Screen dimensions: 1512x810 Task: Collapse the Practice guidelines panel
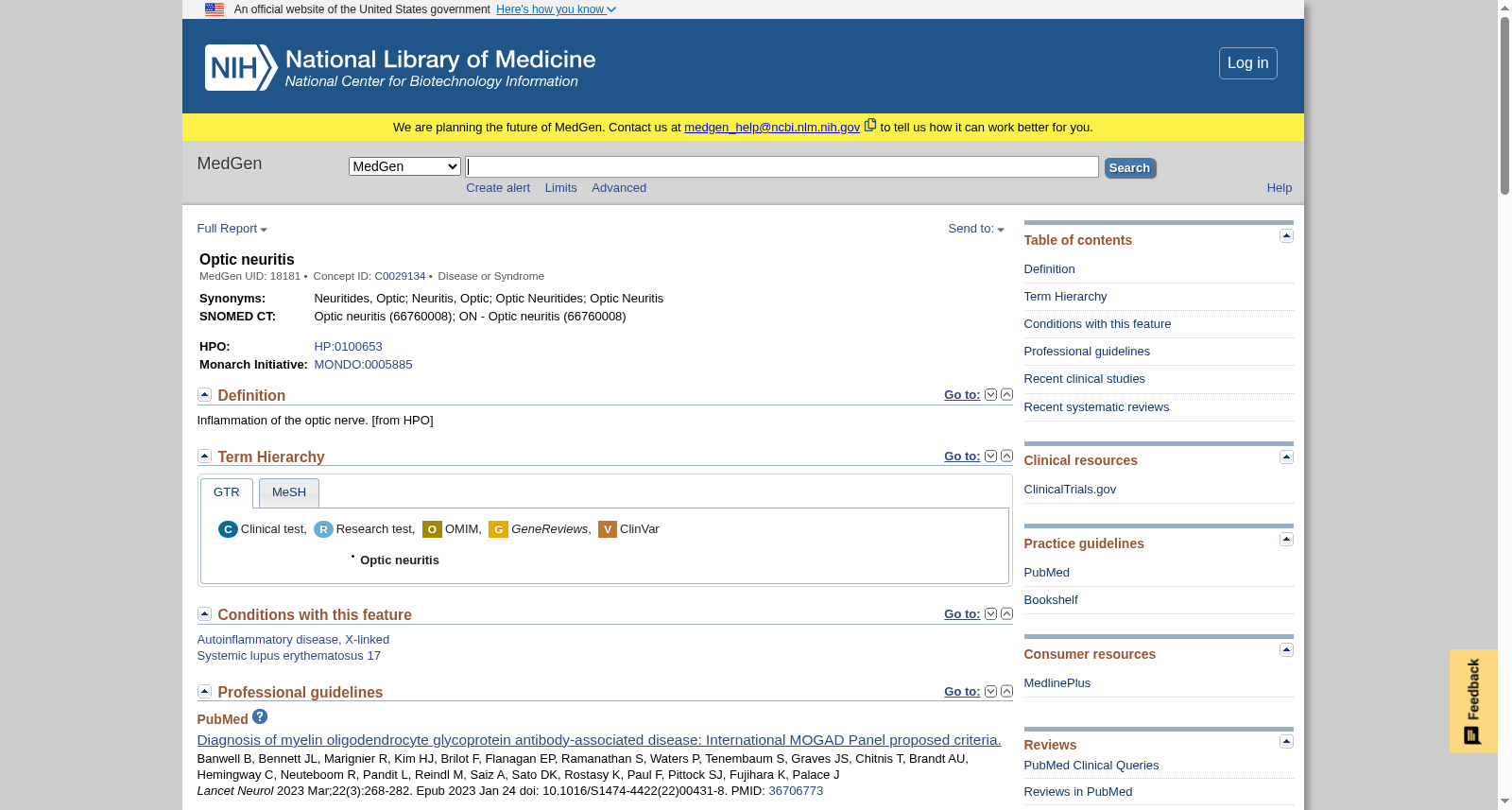click(1286, 540)
